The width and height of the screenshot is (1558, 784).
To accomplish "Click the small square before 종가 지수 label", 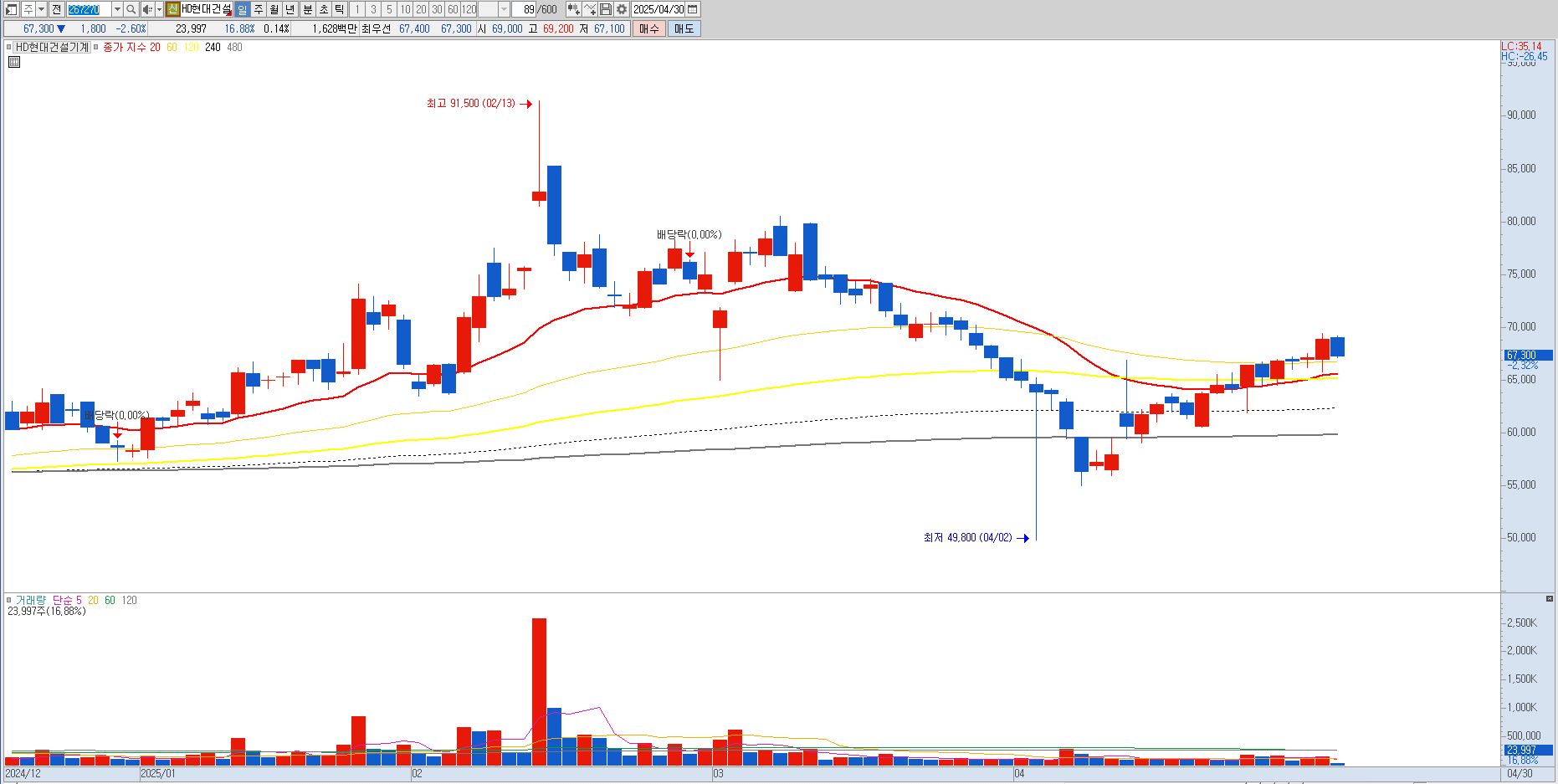I will coord(95,47).
